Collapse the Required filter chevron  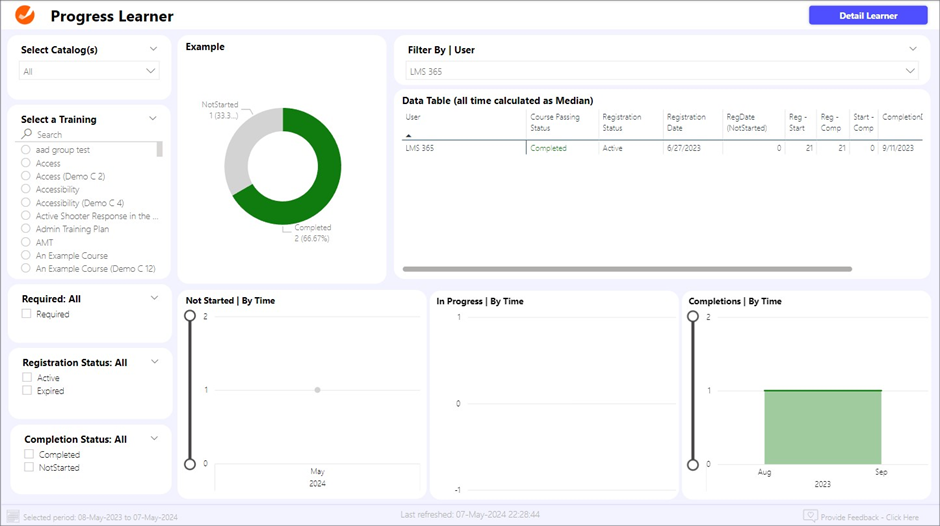pos(153,297)
